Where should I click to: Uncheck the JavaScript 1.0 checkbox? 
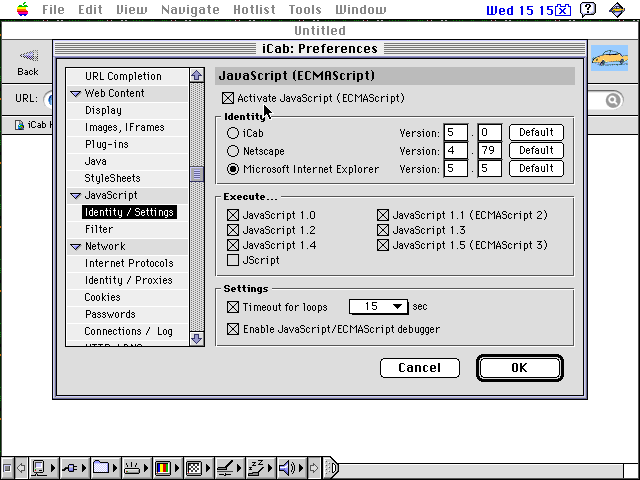pos(233,215)
